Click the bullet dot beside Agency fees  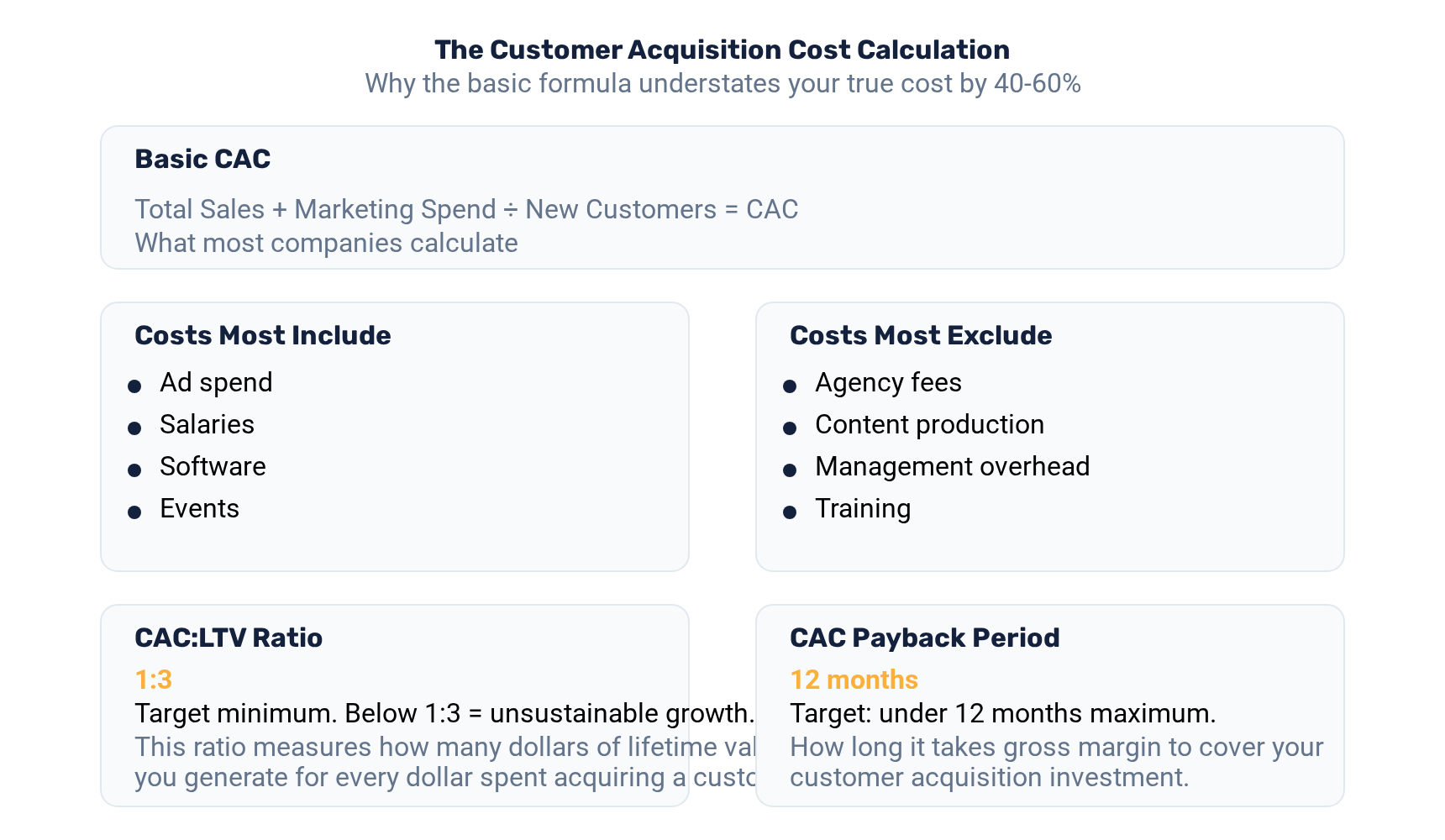pyautogui.click(x=790, y=386)
